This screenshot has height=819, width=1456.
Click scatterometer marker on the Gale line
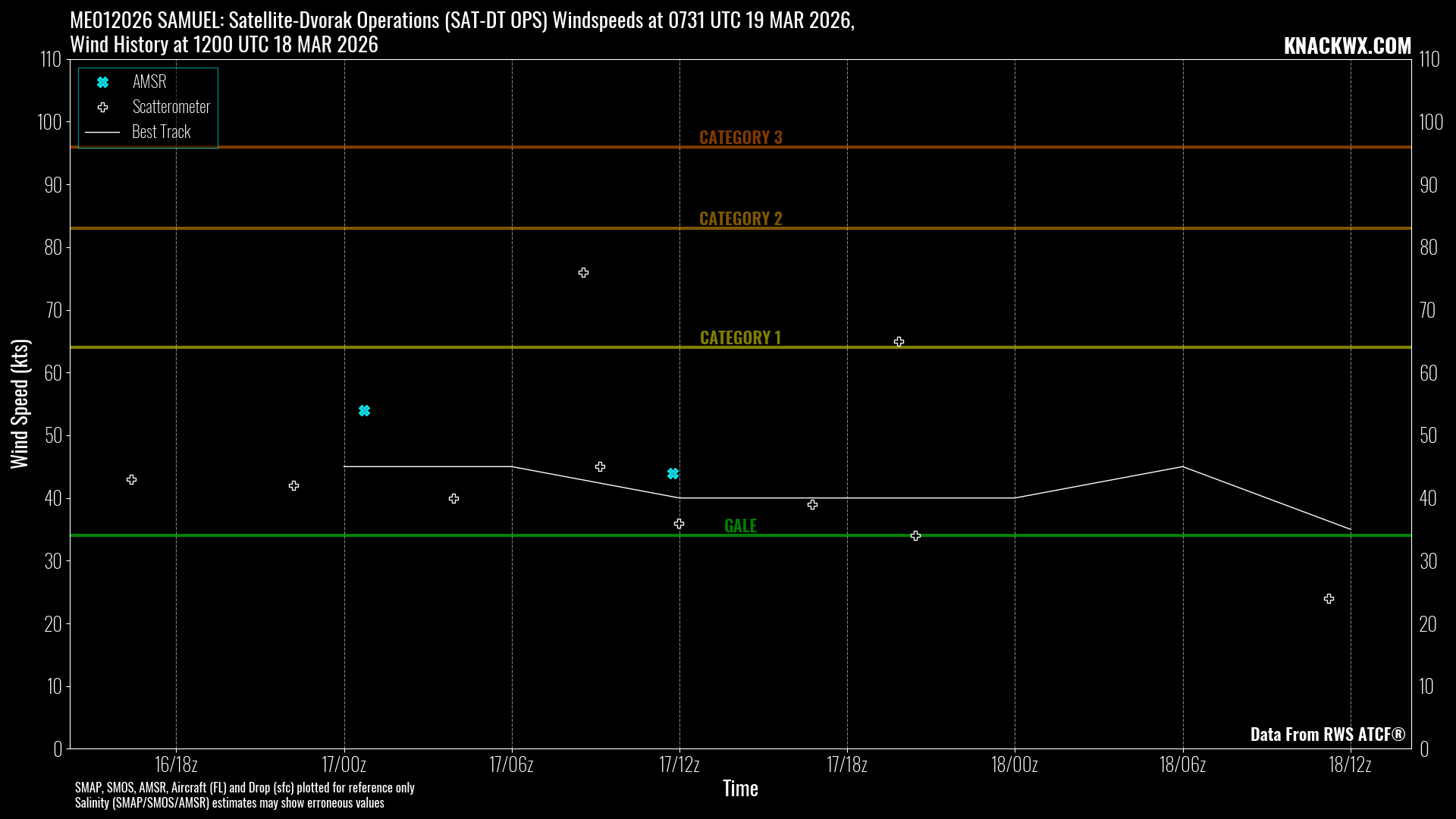tap(915, 535)
